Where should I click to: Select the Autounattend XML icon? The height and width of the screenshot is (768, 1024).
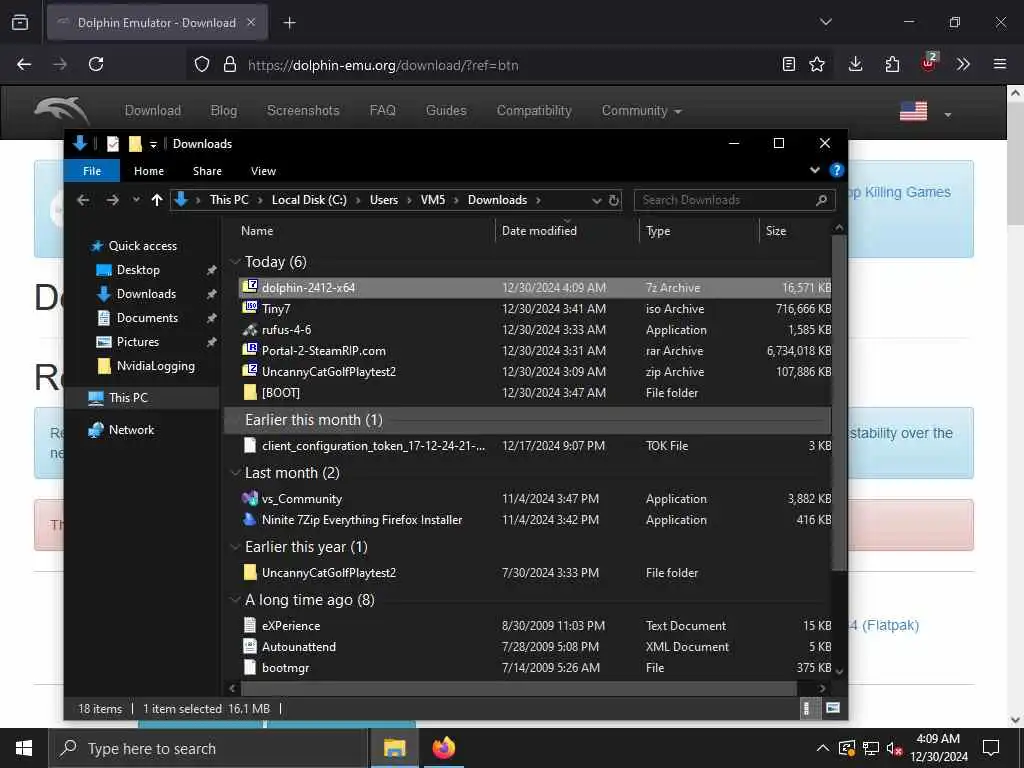(249, 646)
